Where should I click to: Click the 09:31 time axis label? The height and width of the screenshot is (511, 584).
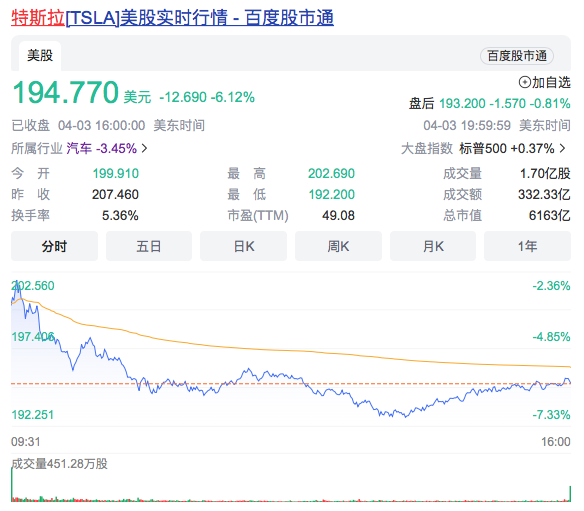pyautogui.click(x=26, y=442)
